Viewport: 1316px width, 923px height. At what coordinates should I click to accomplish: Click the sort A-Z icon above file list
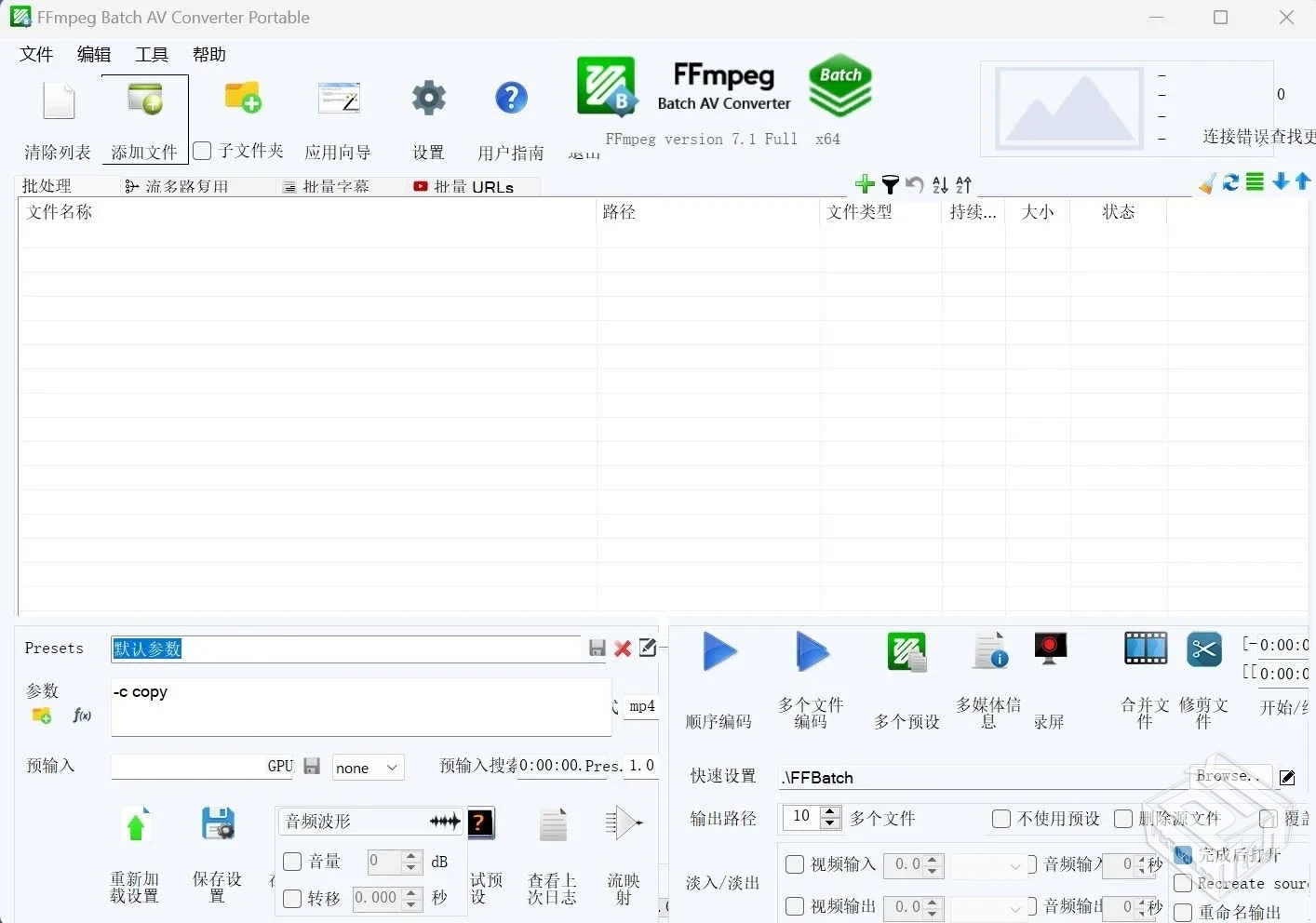(939, 185)
